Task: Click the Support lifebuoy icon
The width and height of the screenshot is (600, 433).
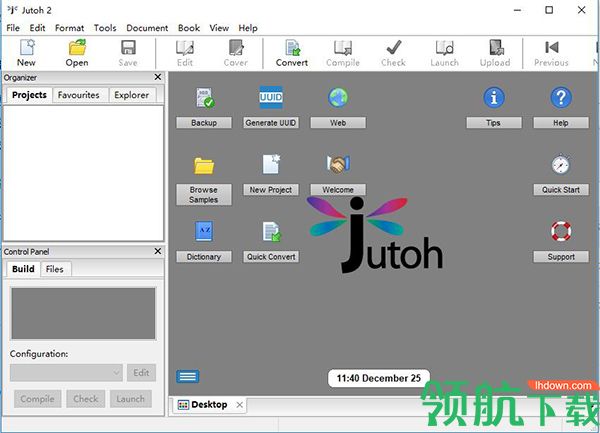Action: coord(561,231)
